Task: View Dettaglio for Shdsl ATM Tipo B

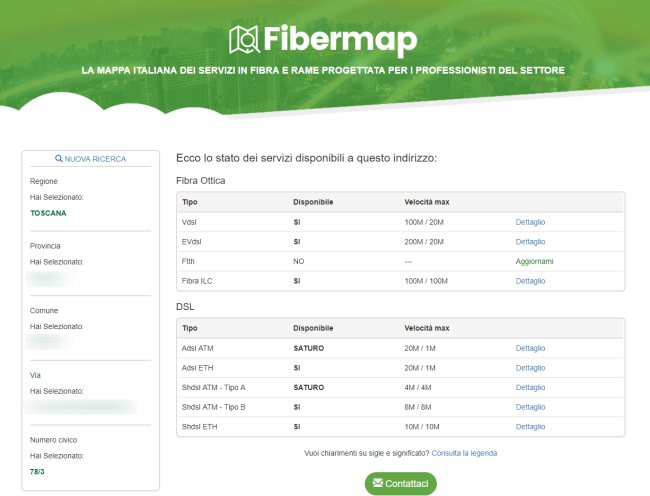Action: click(530, 407)
